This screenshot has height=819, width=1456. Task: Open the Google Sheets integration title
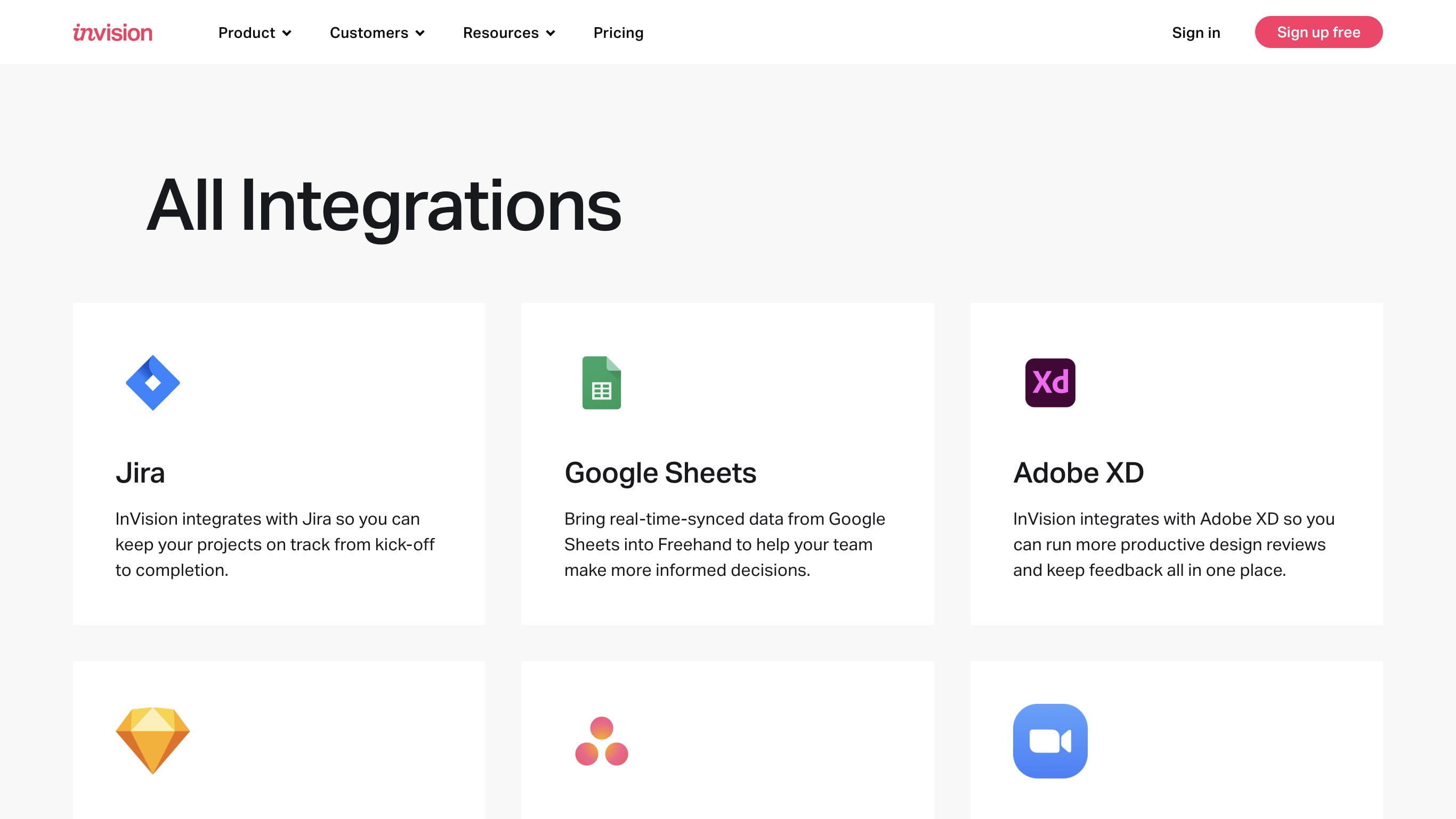coord(660,473)
